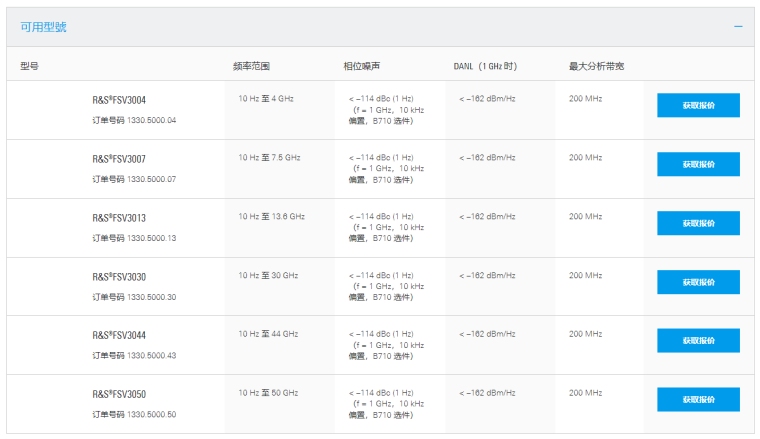Click the 可用型號 section title

pyautogui.click(x=44, y=27)
